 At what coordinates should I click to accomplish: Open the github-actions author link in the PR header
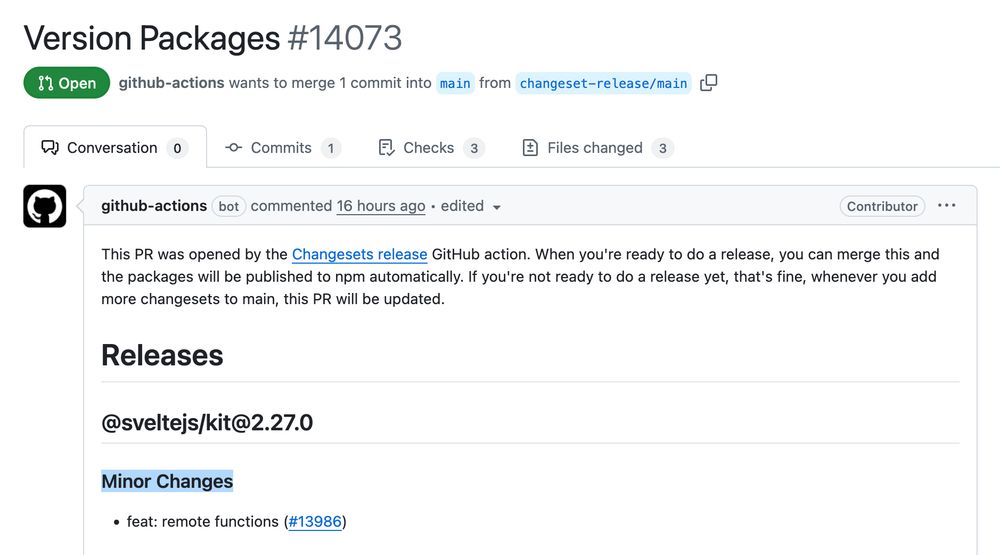coord(171,83)
